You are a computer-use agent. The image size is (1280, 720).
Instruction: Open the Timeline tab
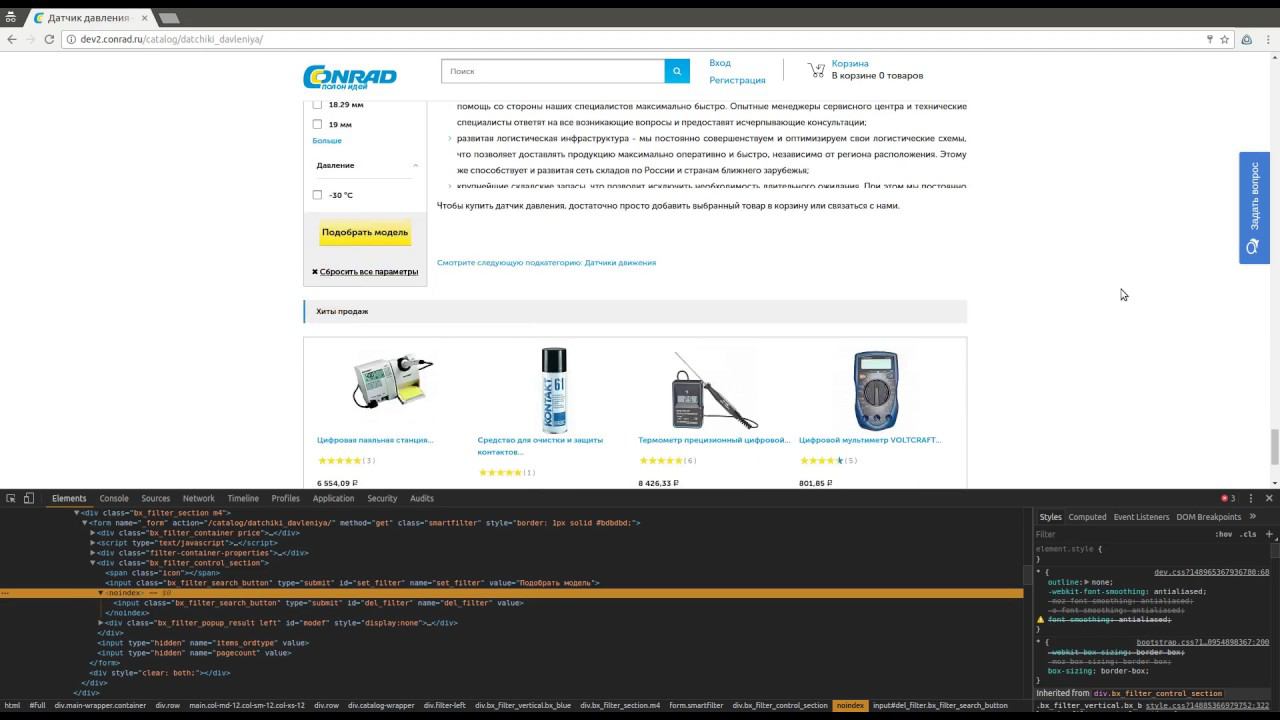(x=243, y=498)
